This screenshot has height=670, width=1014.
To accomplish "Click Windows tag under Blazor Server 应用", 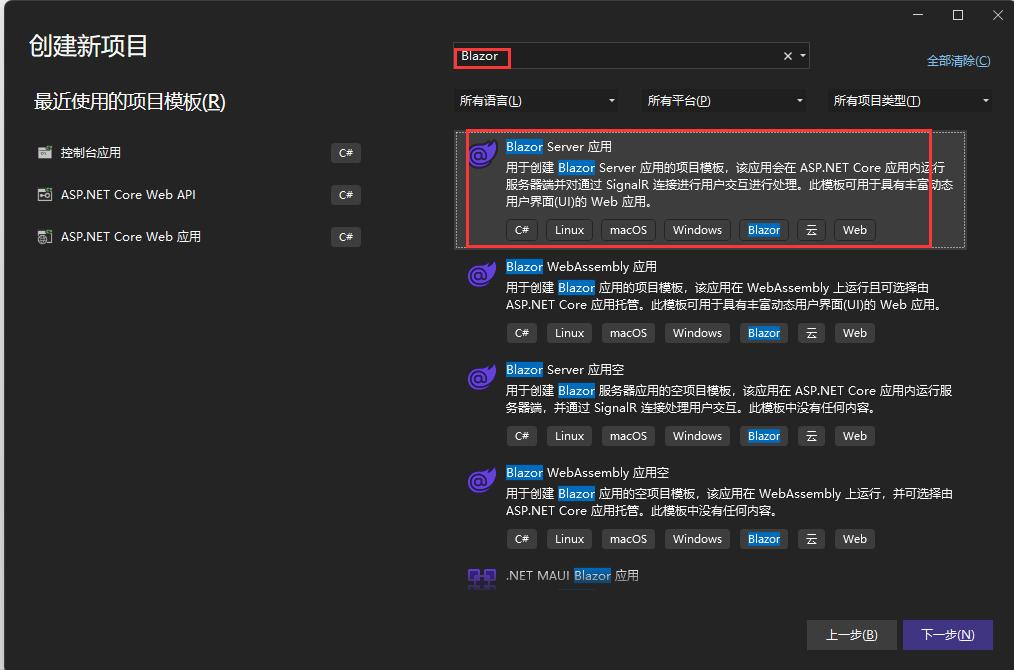I will point(697,230).
